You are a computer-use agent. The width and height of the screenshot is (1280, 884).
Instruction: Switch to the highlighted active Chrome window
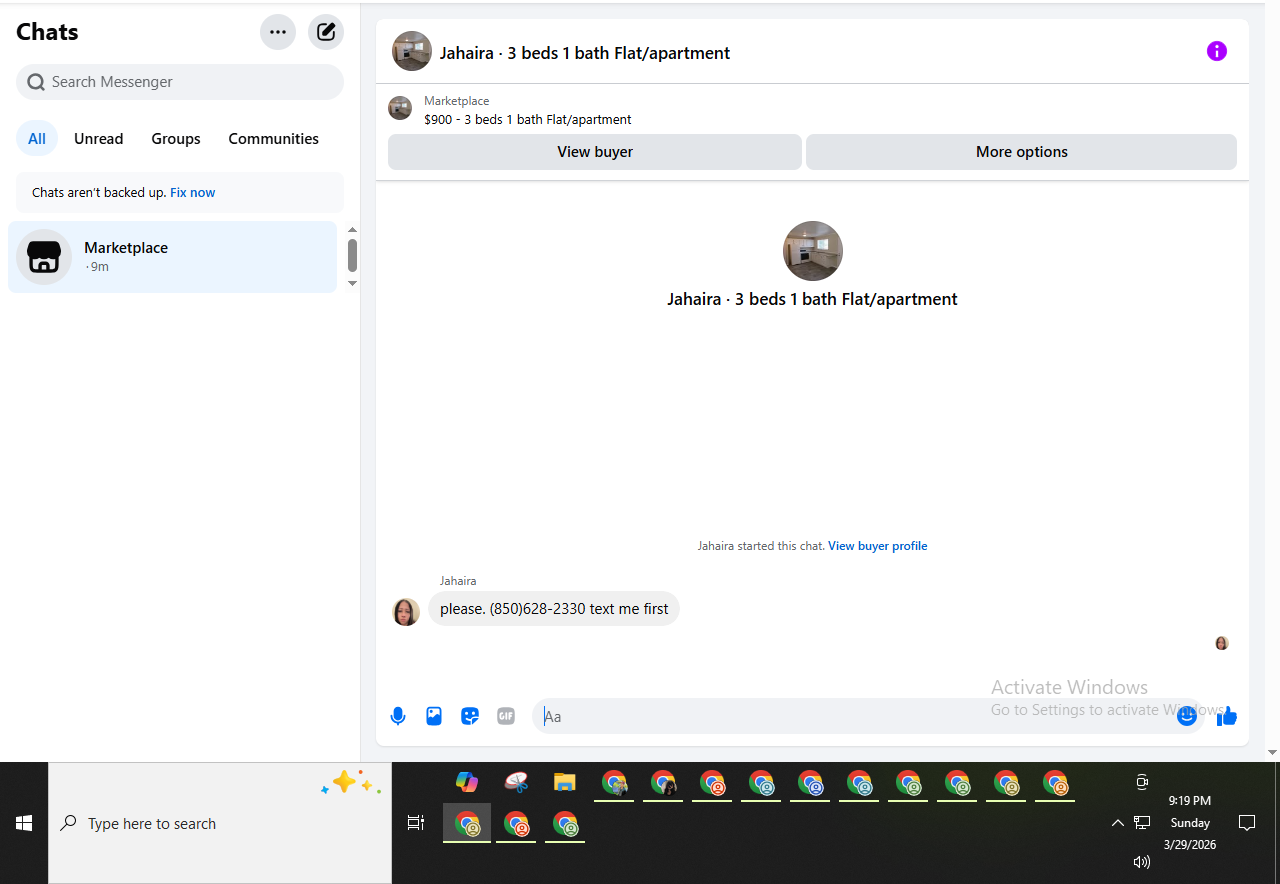(x=467, y=824)
